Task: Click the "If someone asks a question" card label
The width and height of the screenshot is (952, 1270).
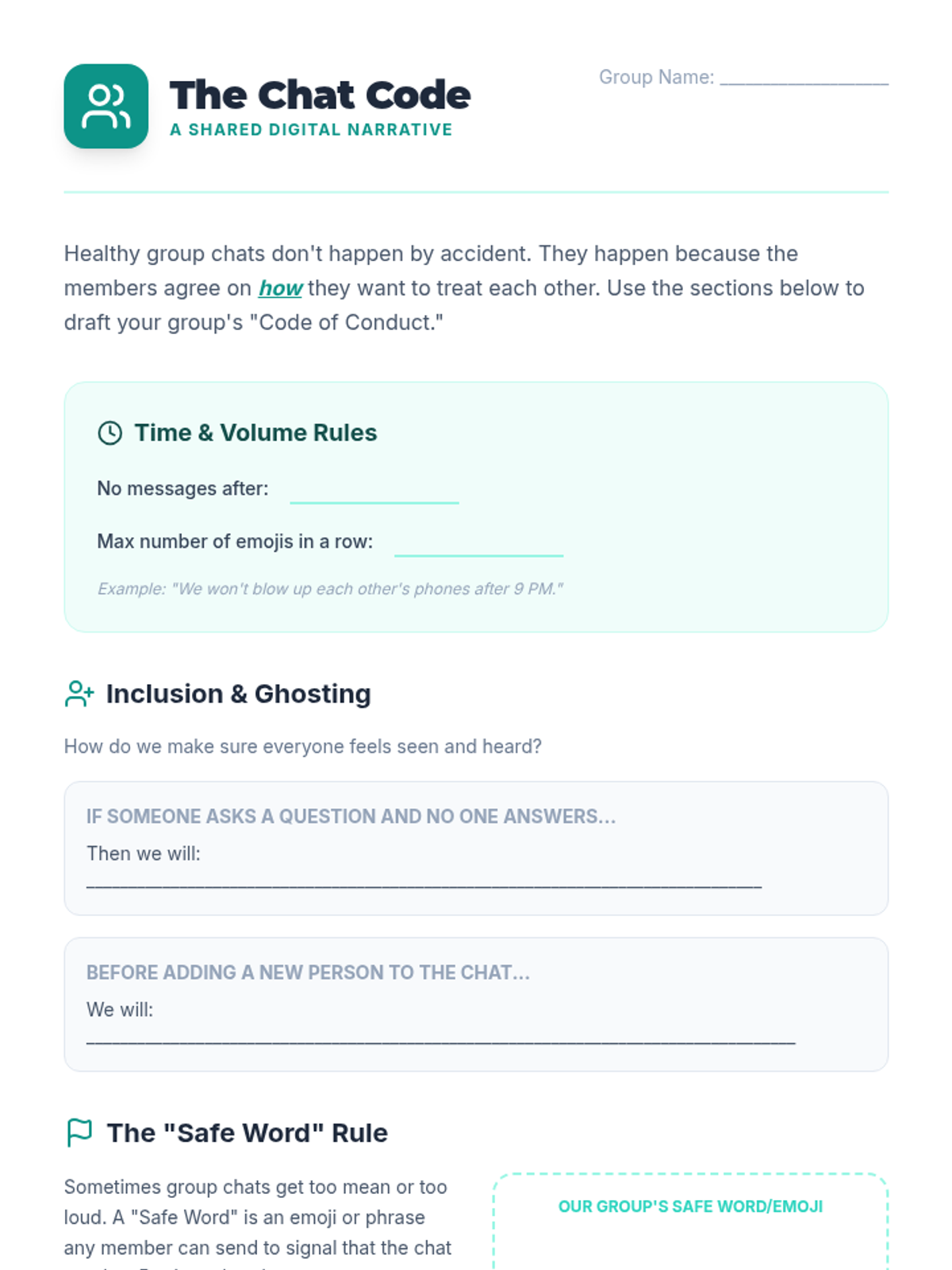Action: pos(351,816)
